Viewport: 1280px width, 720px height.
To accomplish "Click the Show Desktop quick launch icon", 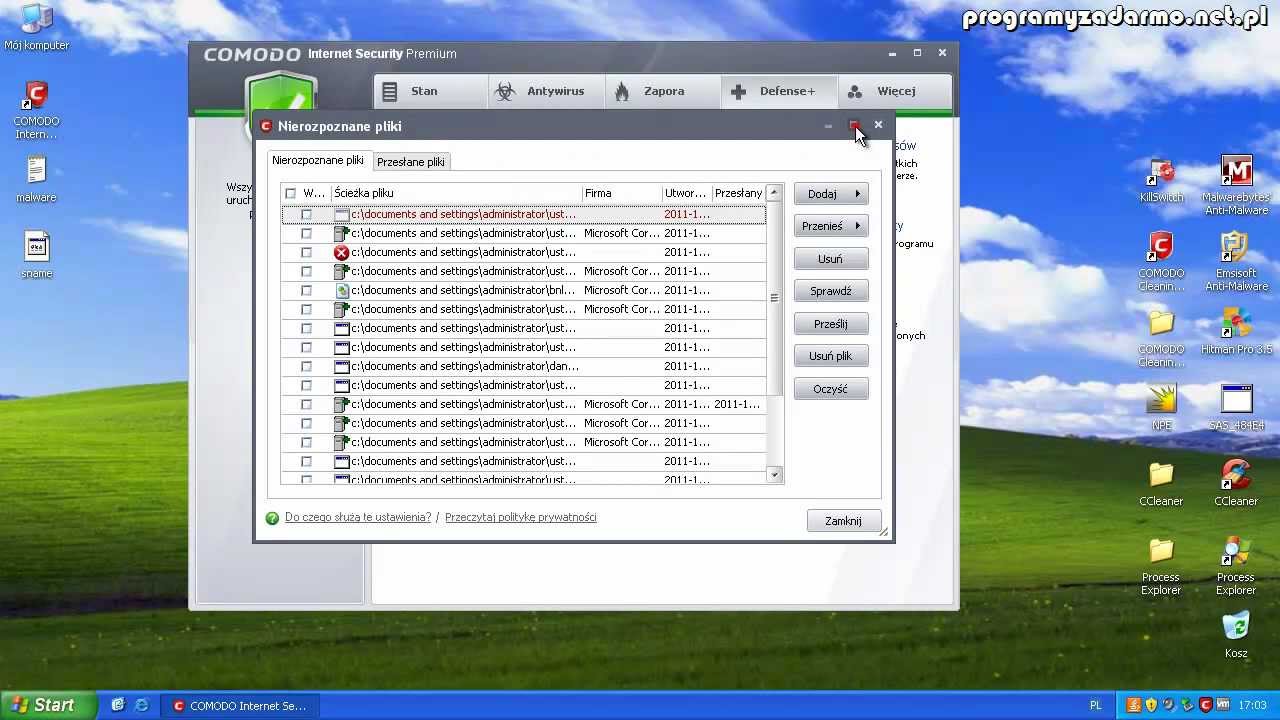I will coord(118,705).
